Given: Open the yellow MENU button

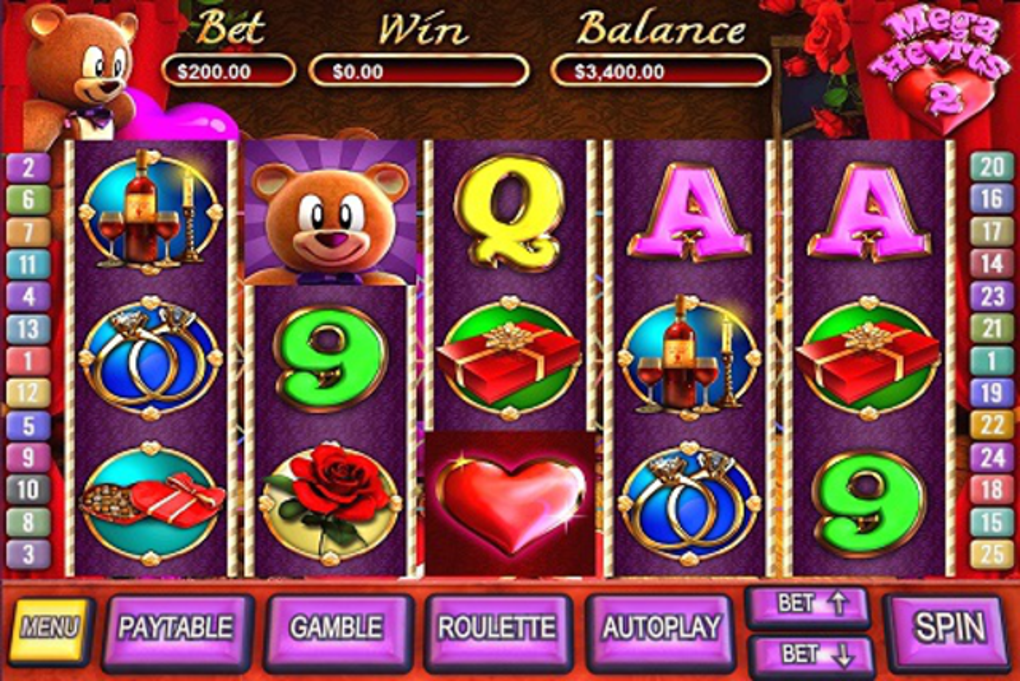Looking at the screenshot, I should [x=49, y=628].
